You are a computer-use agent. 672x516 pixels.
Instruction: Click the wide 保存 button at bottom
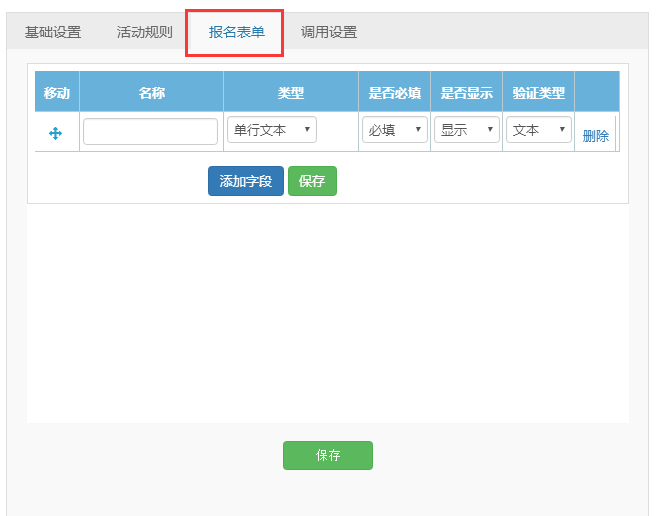click(x=328, y=455)
